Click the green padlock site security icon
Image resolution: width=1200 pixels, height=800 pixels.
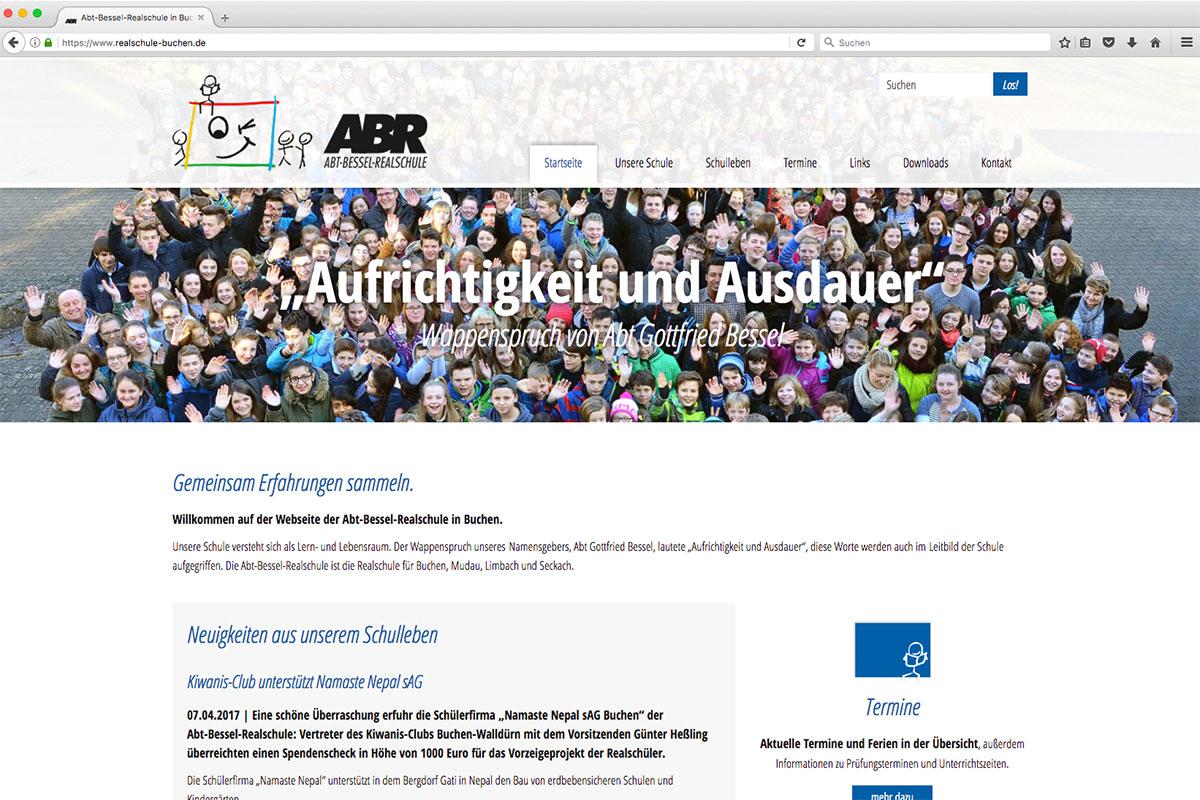(x=48, y=43)
